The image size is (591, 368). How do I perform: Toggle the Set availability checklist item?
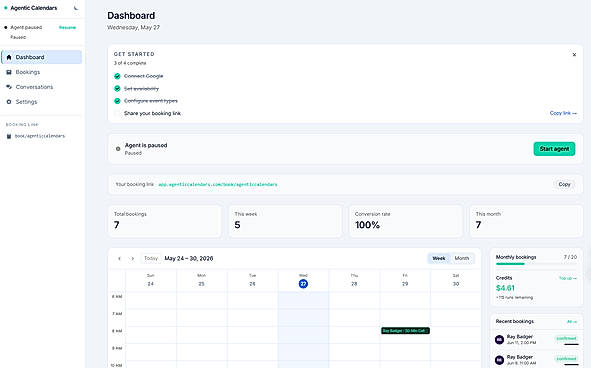pyautogui.click(x=117, y=89)
